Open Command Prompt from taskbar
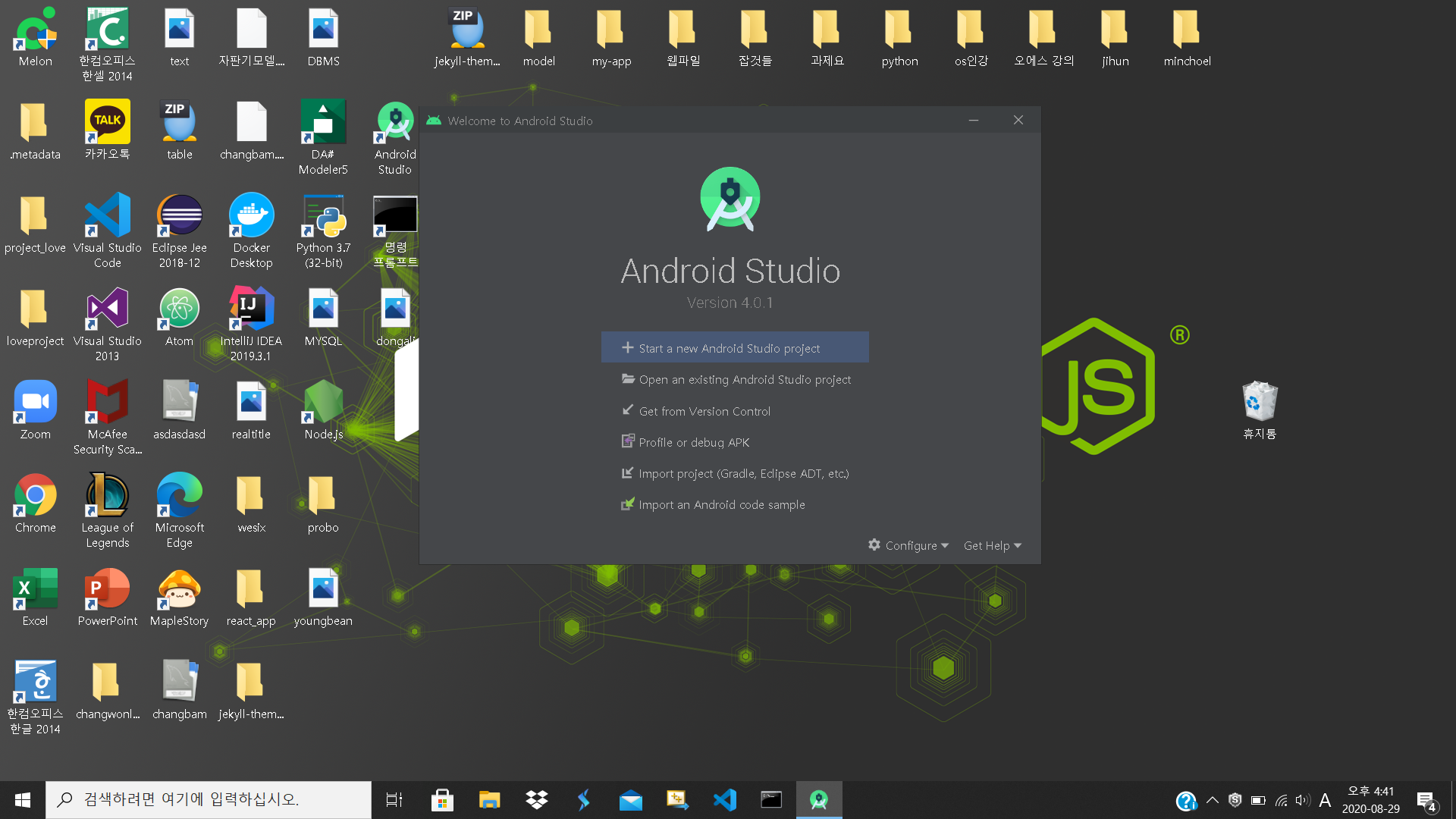 771,800
